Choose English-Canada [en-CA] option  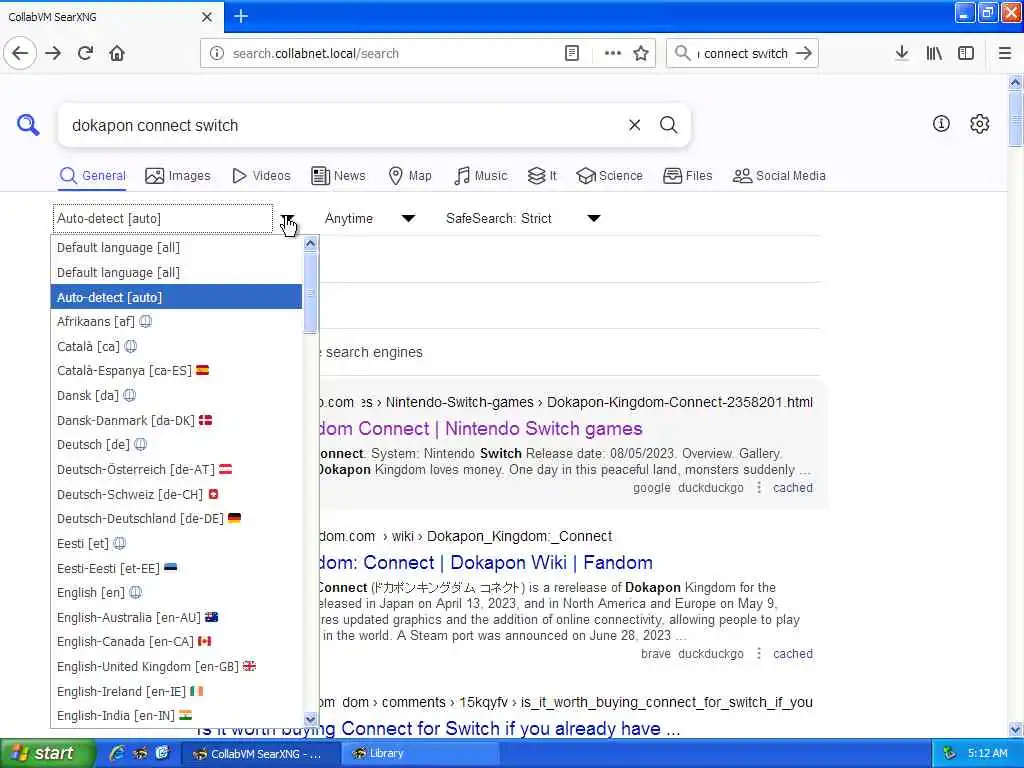(176, 642)
